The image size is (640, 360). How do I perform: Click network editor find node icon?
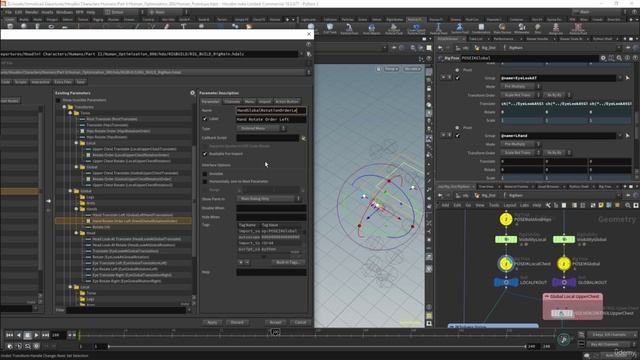(628, 205)
